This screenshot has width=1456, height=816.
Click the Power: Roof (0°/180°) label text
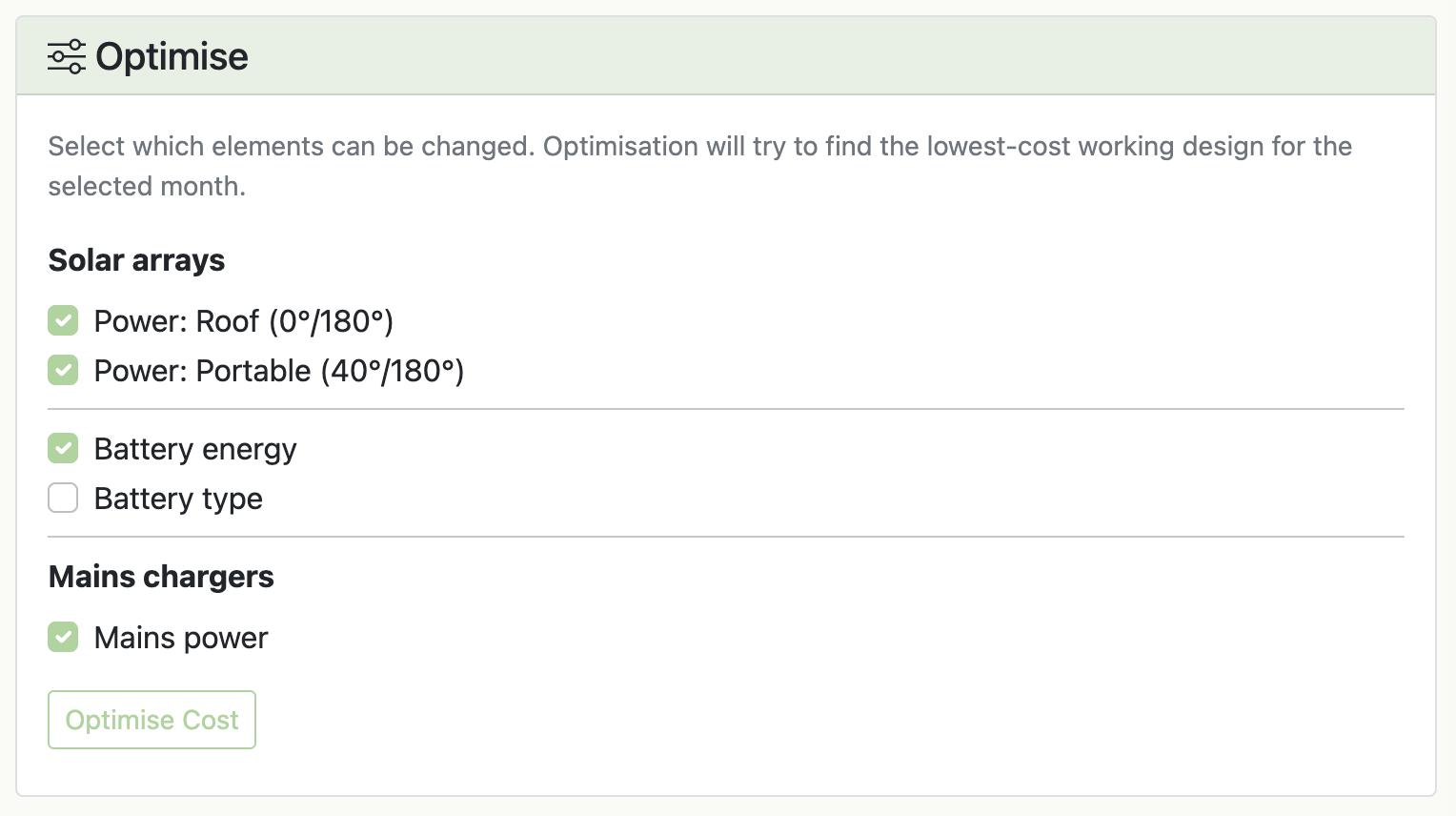243,321
